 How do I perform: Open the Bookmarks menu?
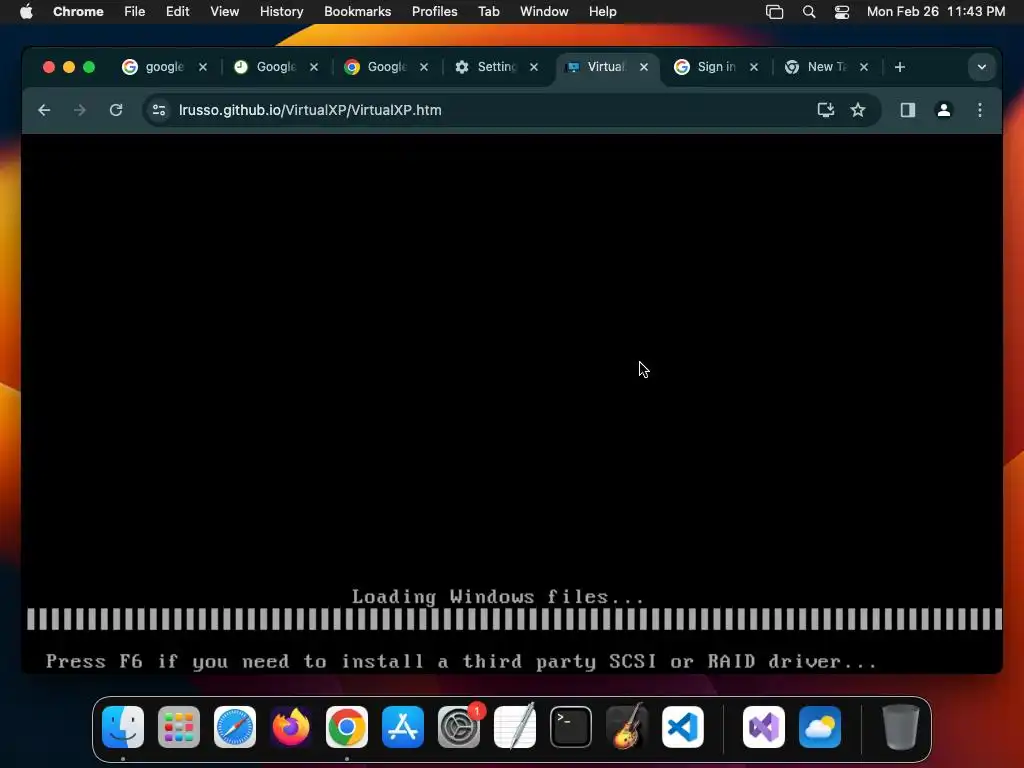click(357, 12)
